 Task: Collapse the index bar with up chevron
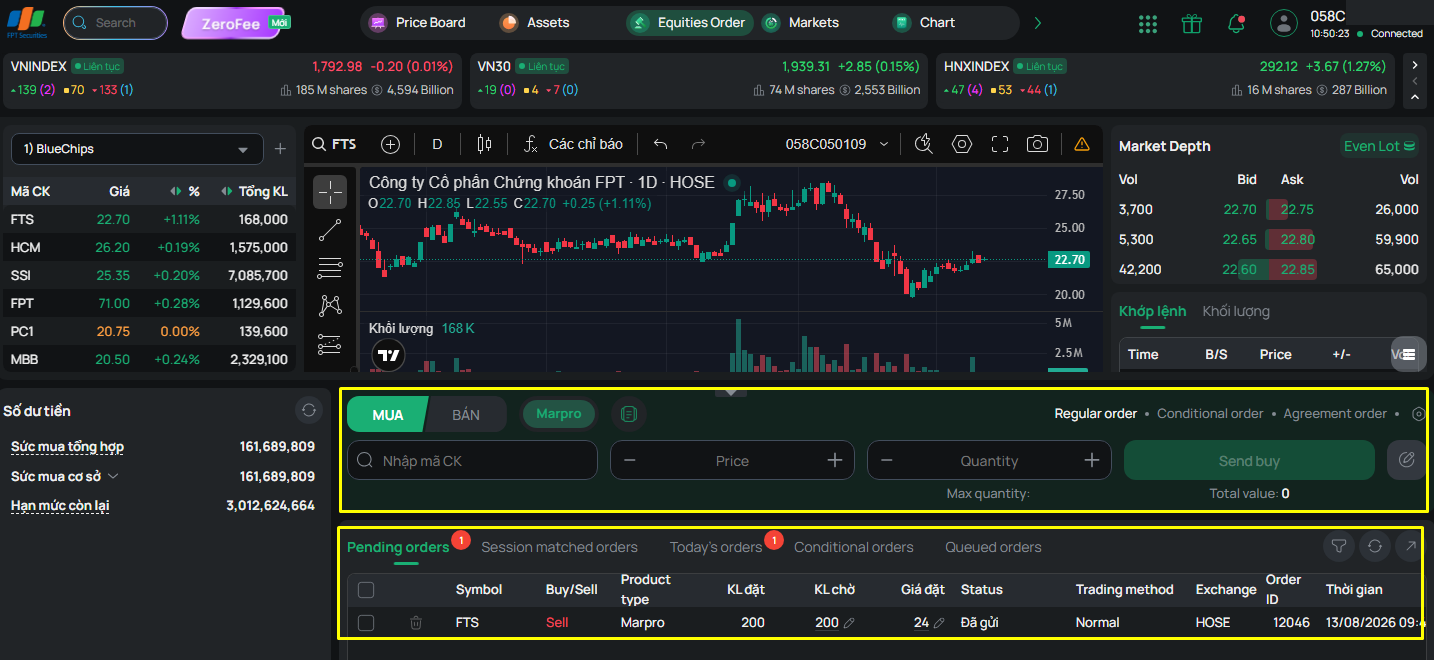click(1415, 98)
